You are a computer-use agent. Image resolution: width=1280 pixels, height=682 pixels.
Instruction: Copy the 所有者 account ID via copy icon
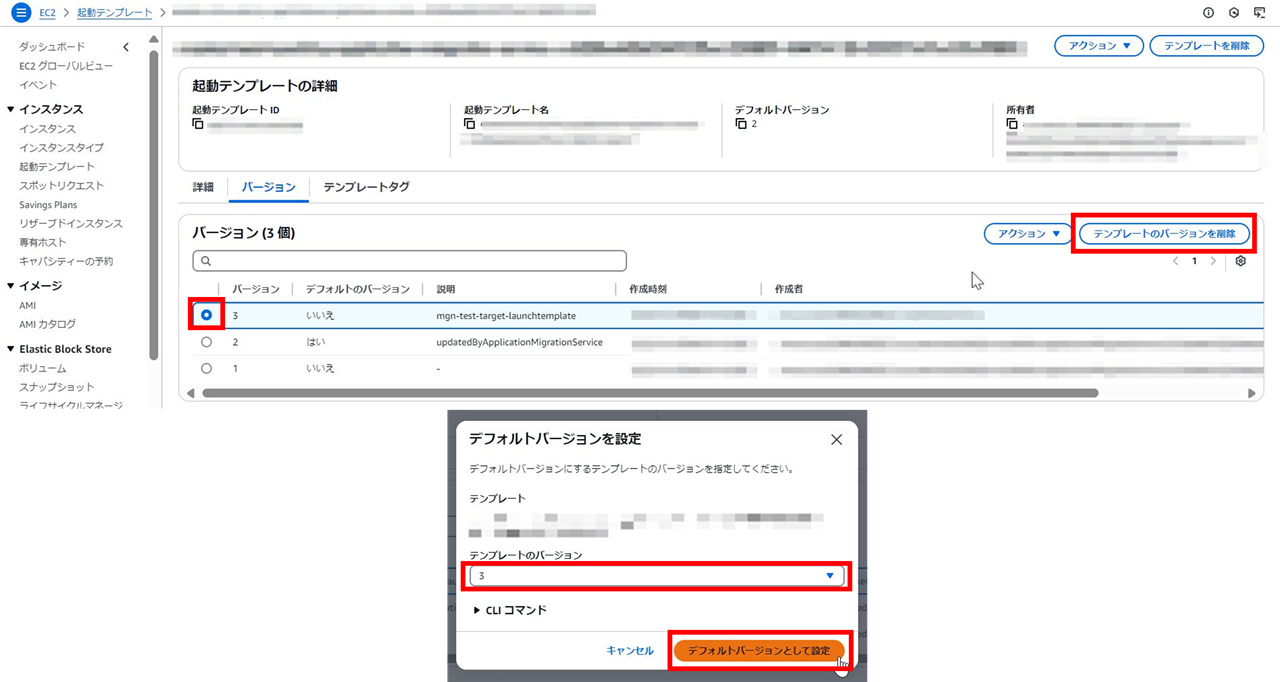tap(1010, 124)
